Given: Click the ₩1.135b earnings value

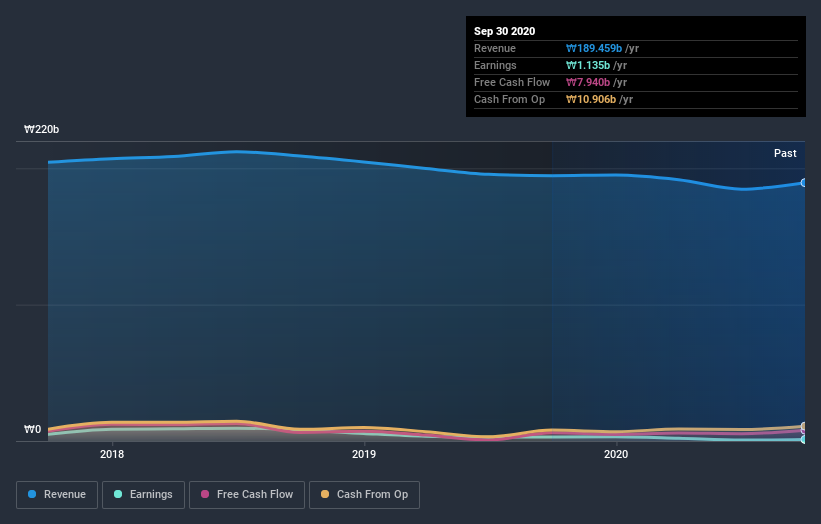Looking at the screenshot, I should point(588,65).
